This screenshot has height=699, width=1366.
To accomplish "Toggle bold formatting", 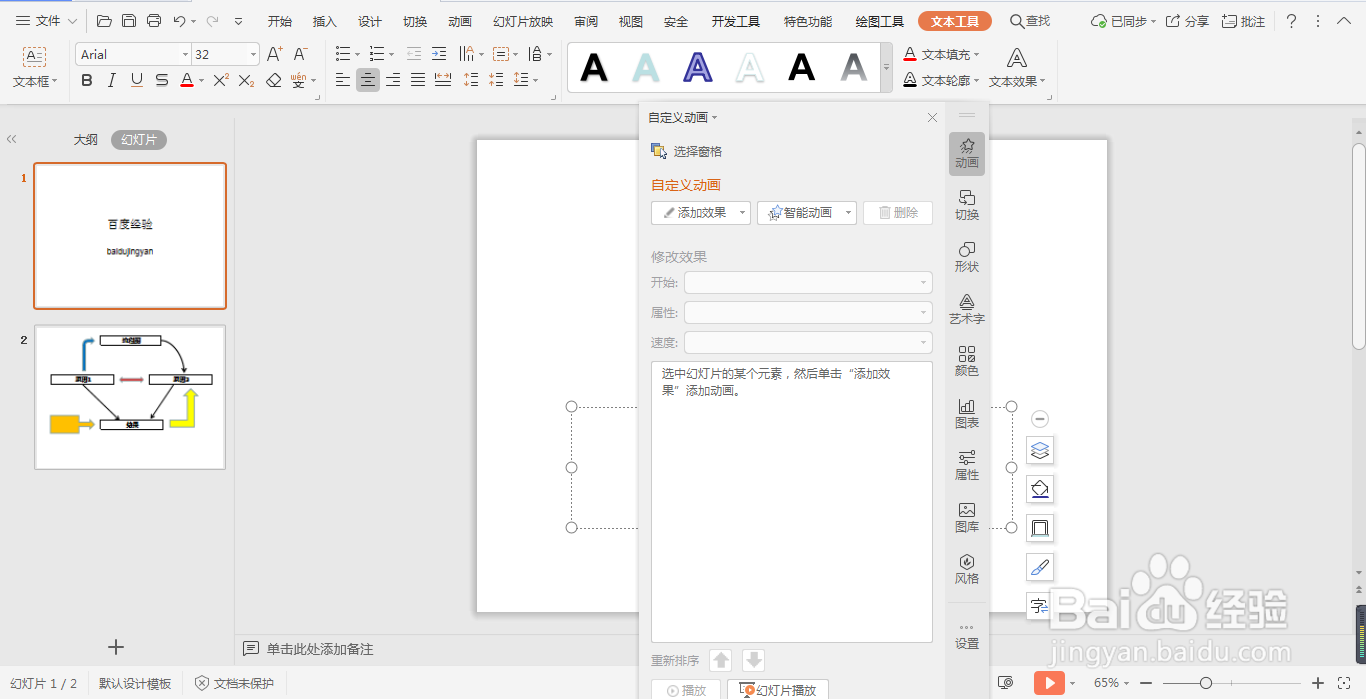I will [86, 80].
